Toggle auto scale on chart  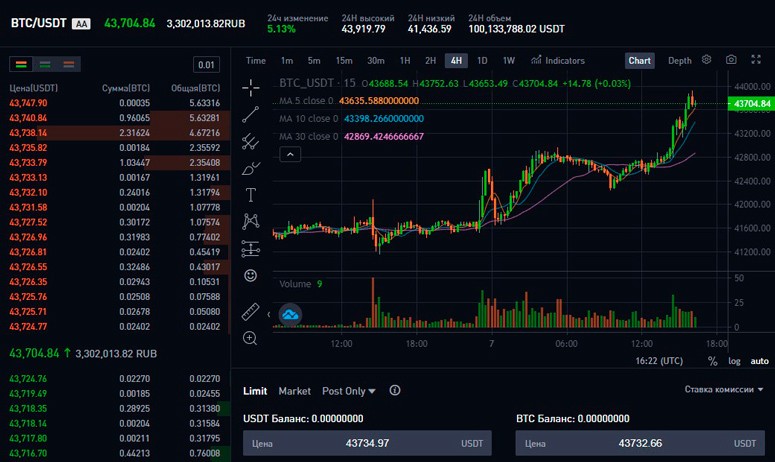759,361
